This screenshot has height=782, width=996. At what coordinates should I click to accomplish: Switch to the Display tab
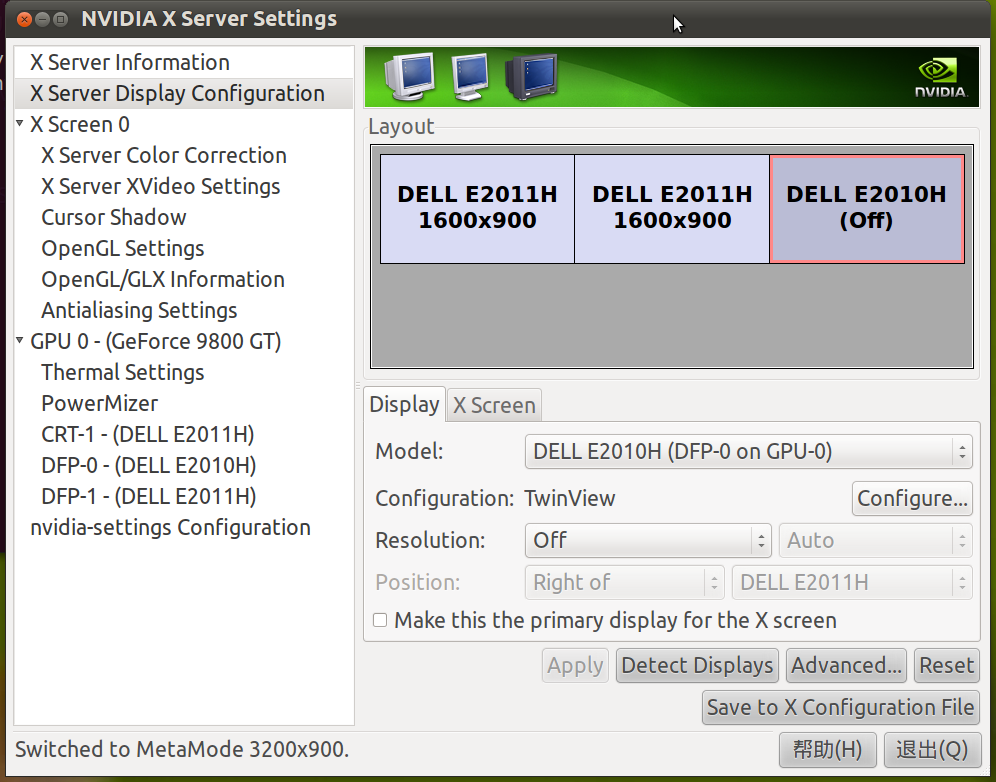click(x=405, y=405)
